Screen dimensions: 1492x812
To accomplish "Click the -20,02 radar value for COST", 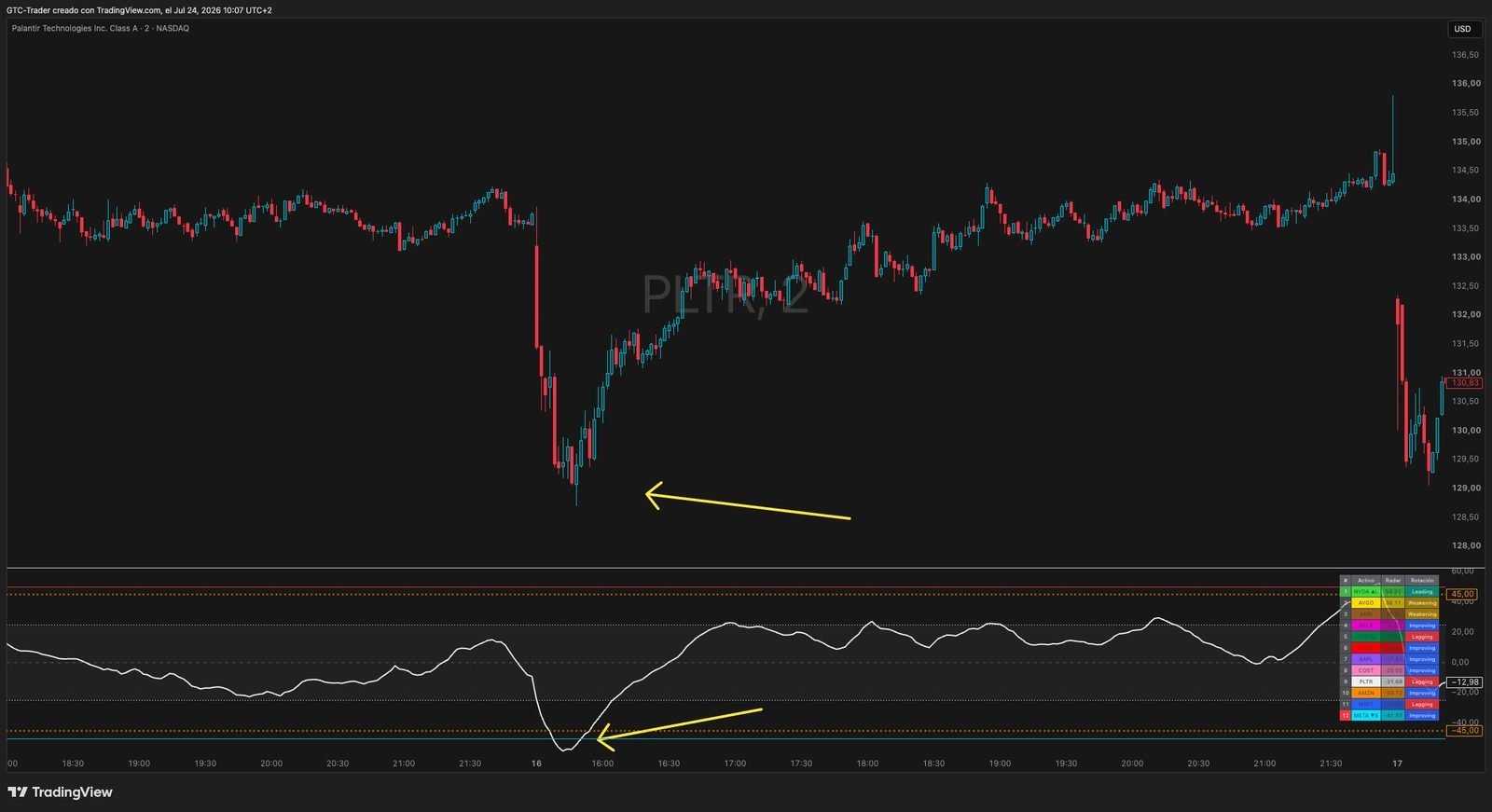I will [1393, 670].
